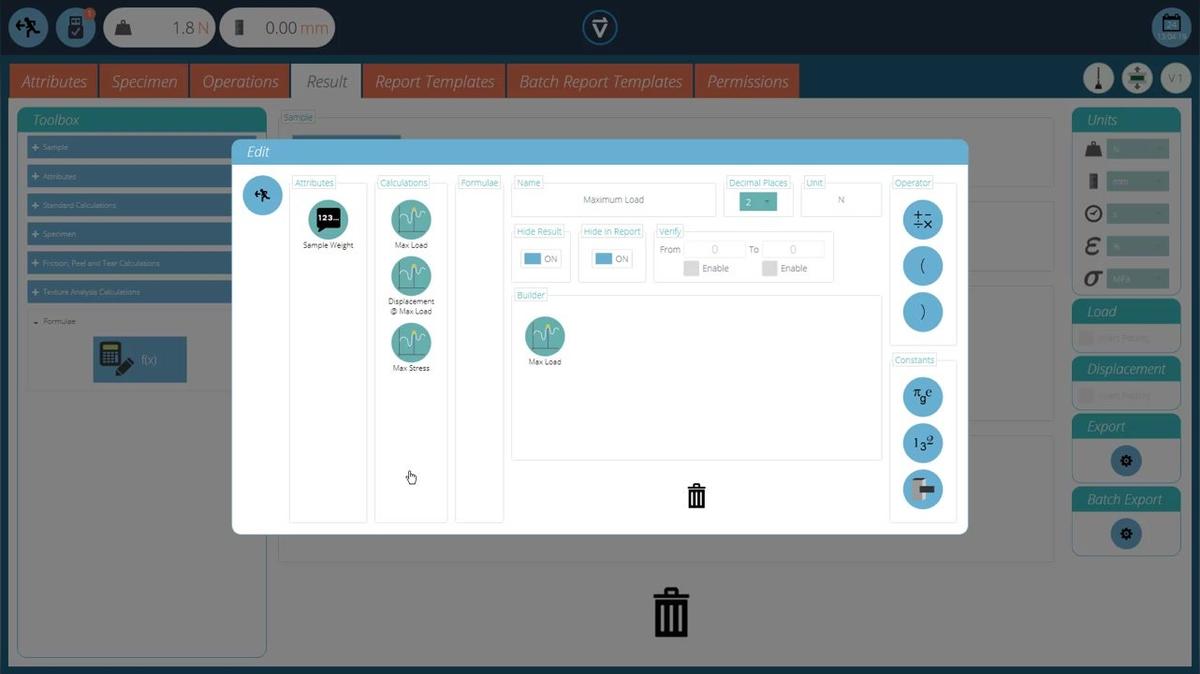Enable the Verify To checkbox

769,268
